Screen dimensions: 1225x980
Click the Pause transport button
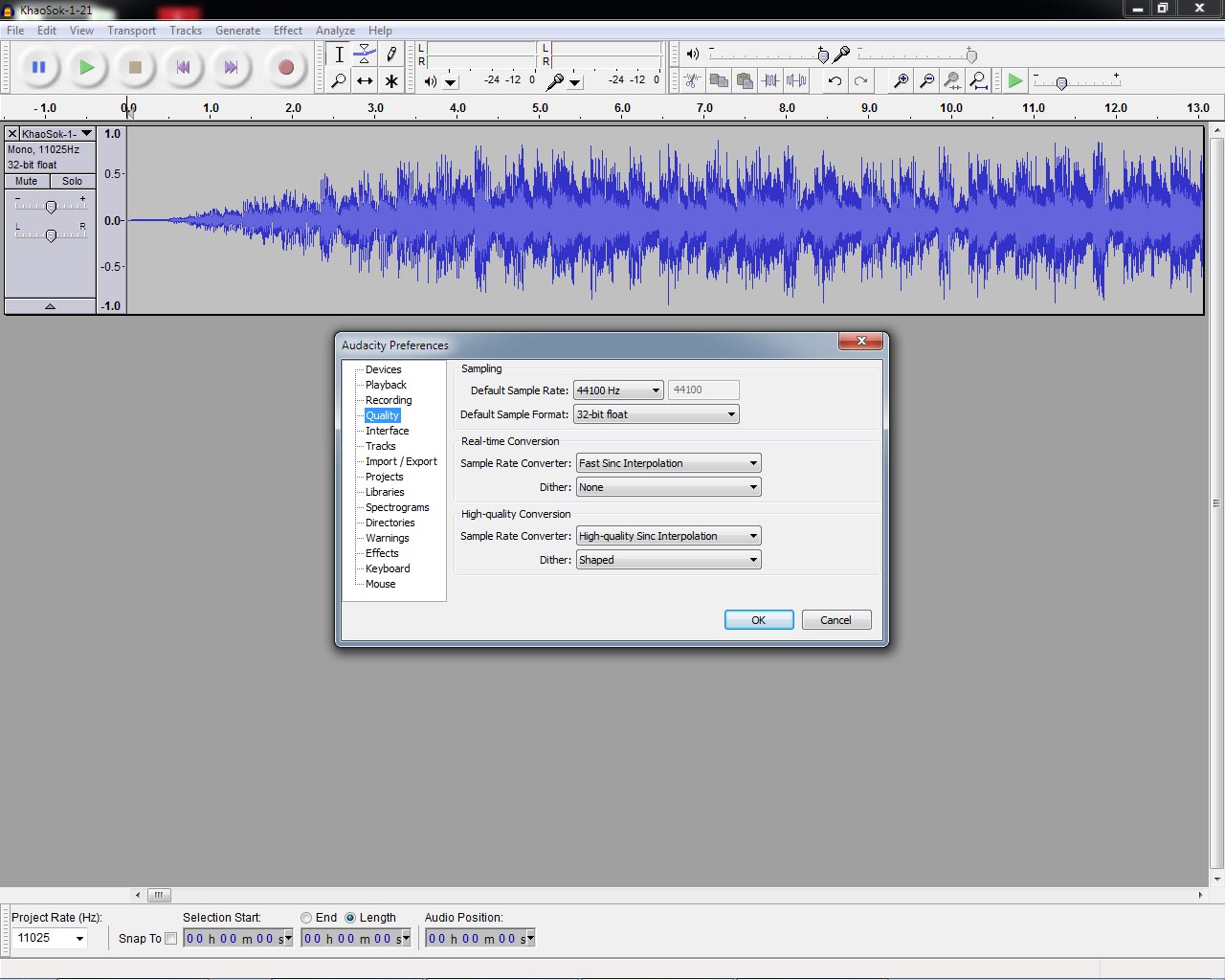[38, 67]
